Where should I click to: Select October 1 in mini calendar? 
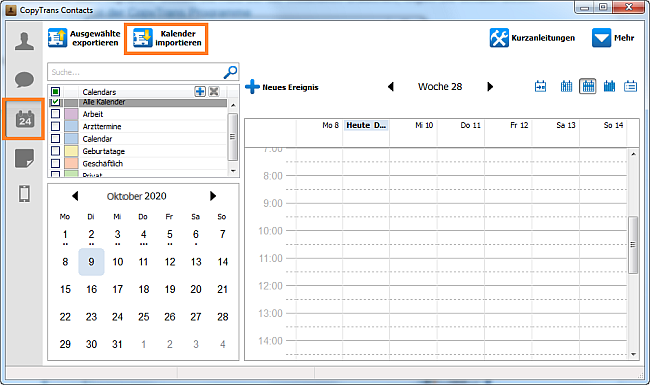(x=65, y=235)
